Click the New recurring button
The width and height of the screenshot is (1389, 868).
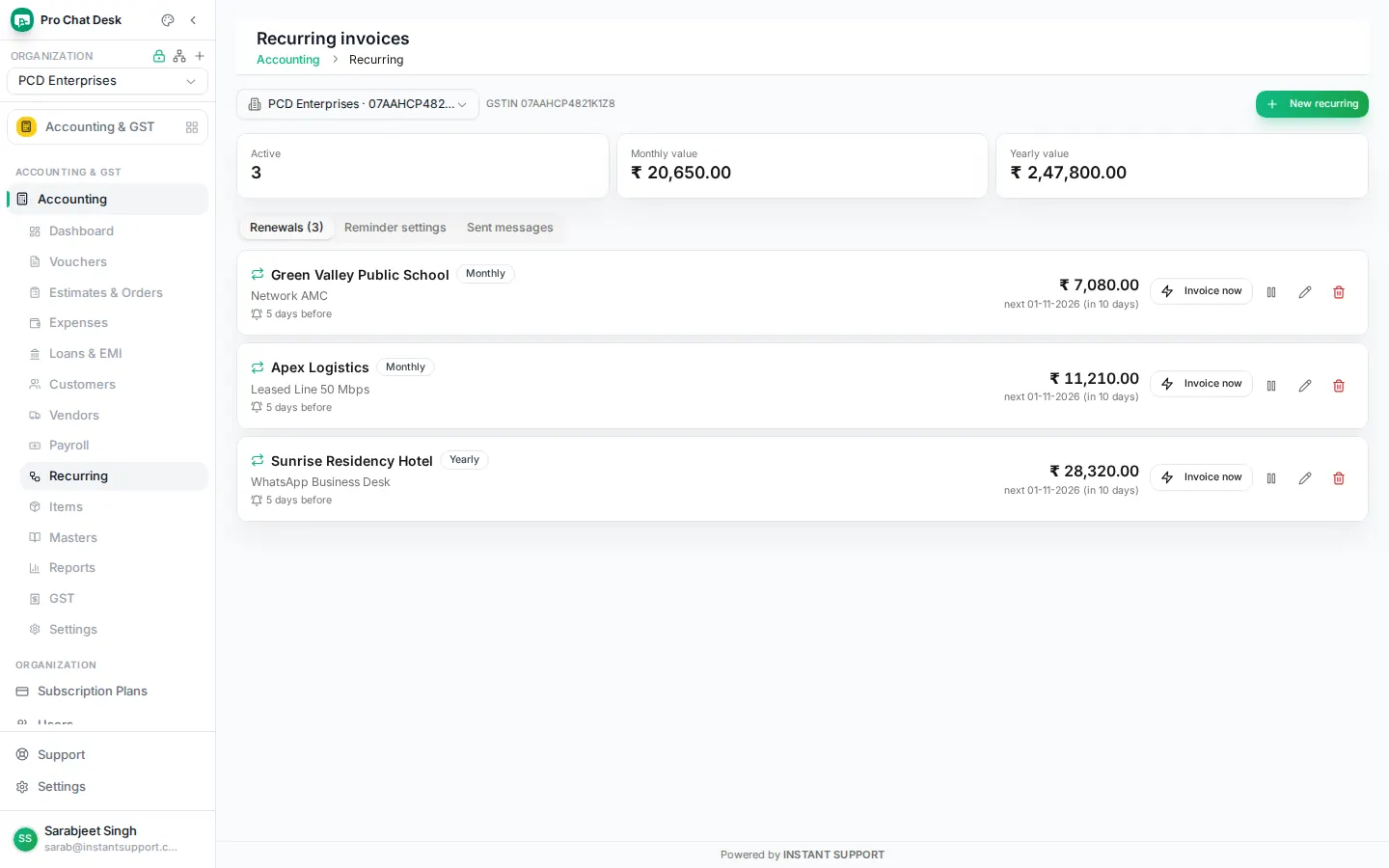[x=1312, y=104]
